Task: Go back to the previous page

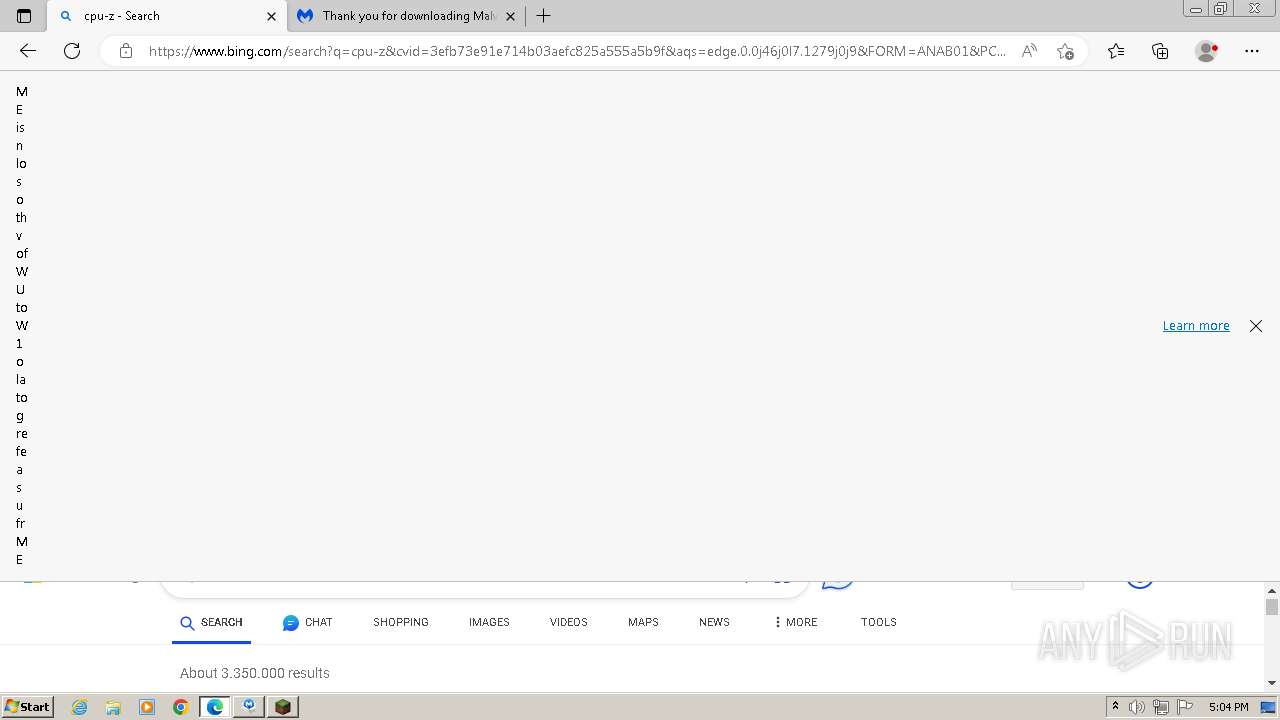Action: pos(28,51)
